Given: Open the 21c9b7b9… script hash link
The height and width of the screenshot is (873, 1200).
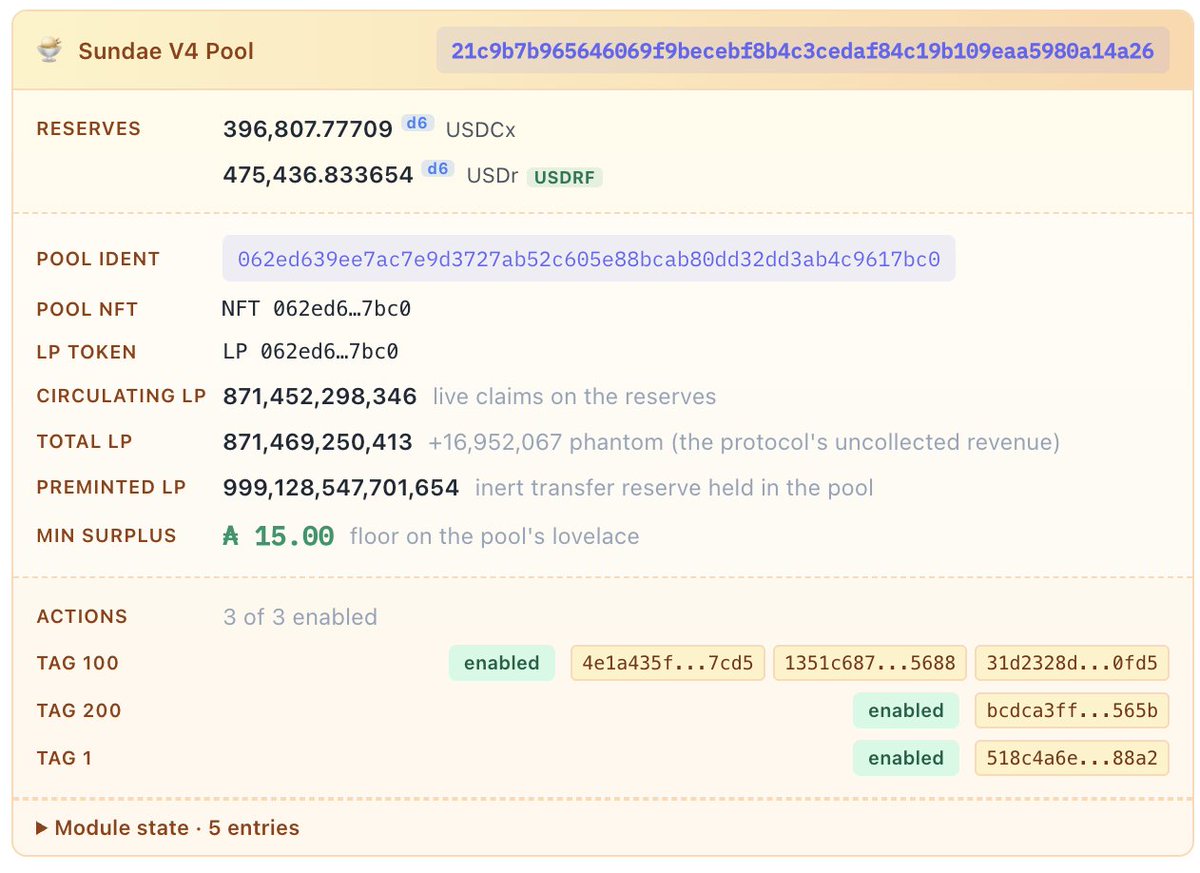Looking at the screenshot, I should coord(803,50).
